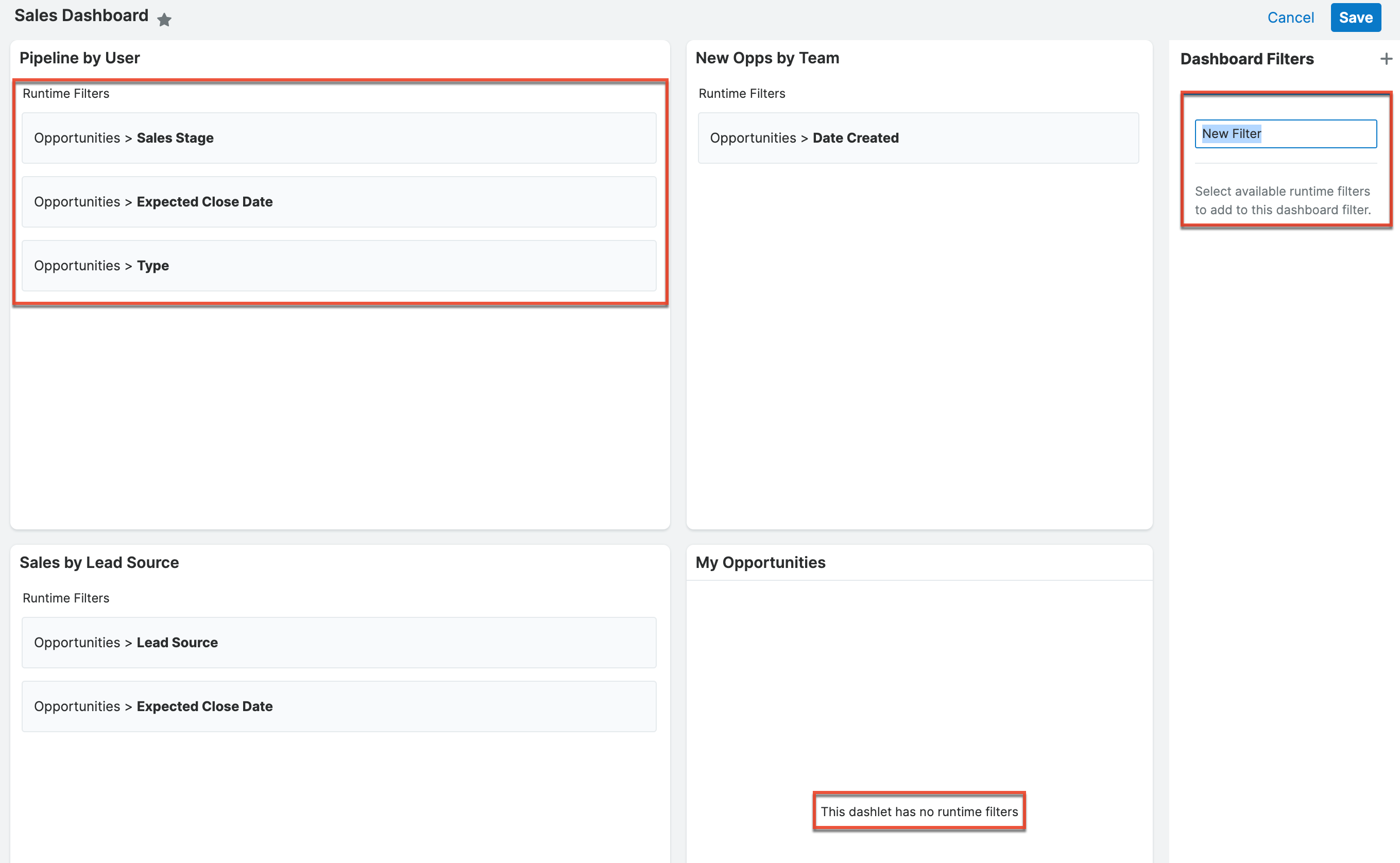
Task: Click Runtime Filters label in Pipeline by User
Action: pyautogui.click(x=66, y=93)
